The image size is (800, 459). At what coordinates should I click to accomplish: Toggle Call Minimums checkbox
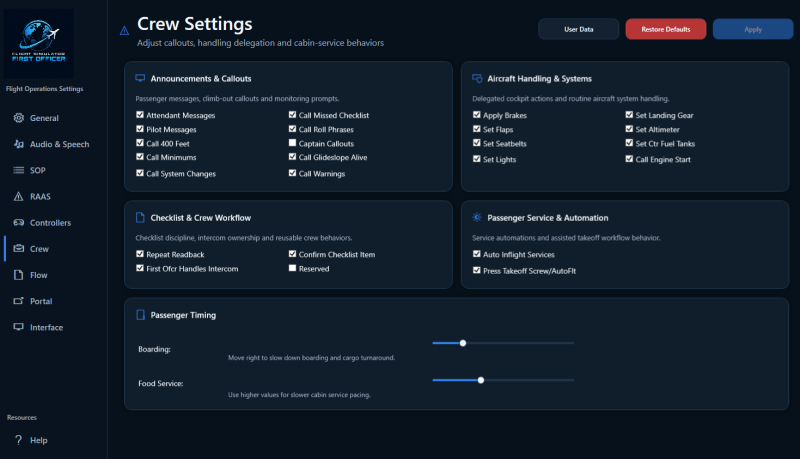(x=140, y=157)
